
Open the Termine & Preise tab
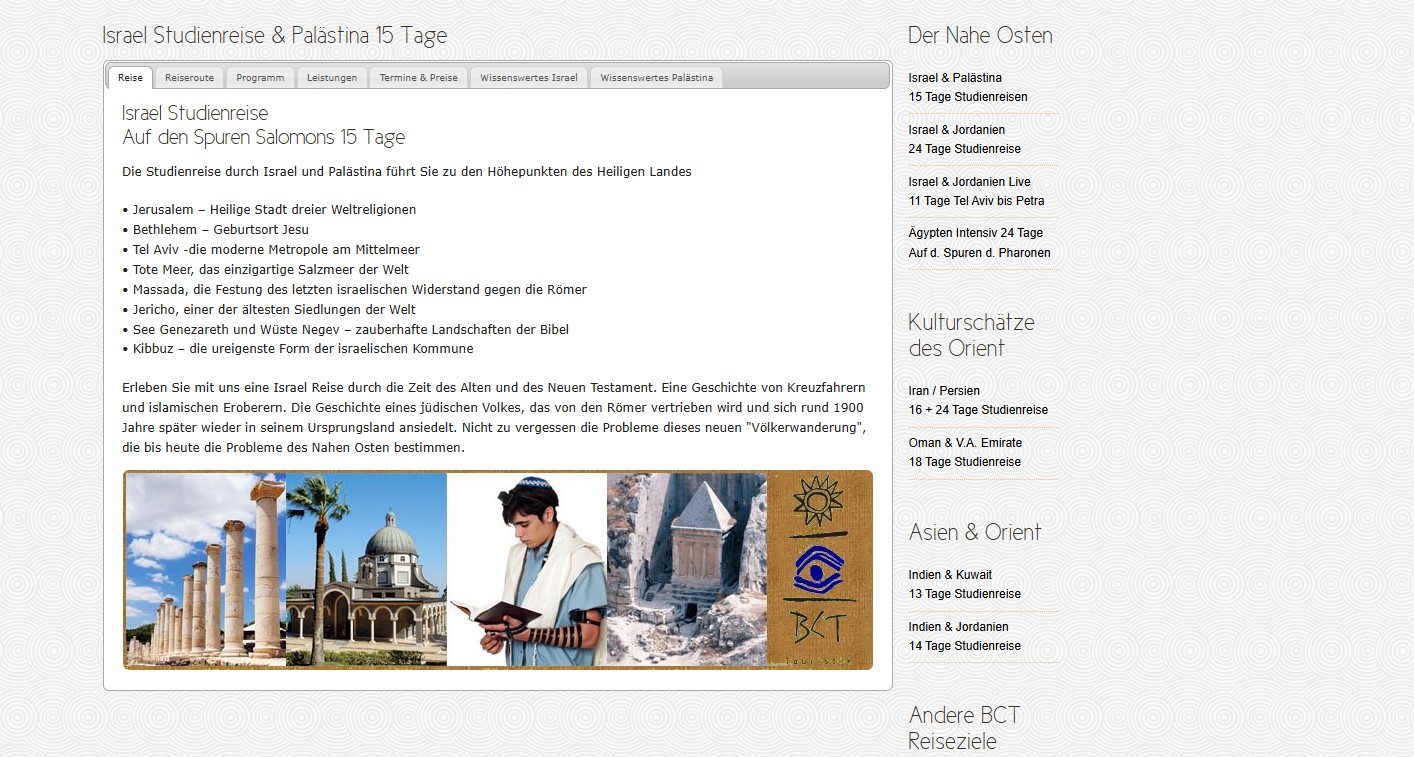pos(418,78)
